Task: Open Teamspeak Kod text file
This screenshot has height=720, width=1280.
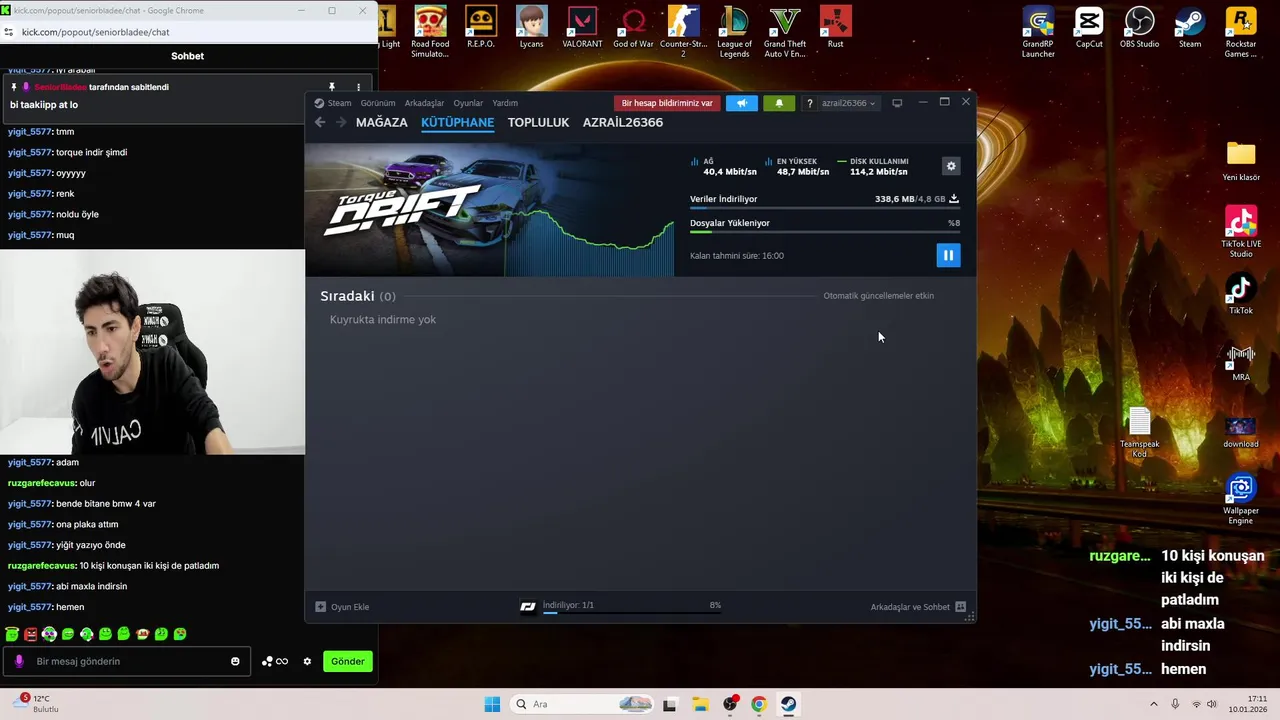Action: click(x=1139, y=432)
